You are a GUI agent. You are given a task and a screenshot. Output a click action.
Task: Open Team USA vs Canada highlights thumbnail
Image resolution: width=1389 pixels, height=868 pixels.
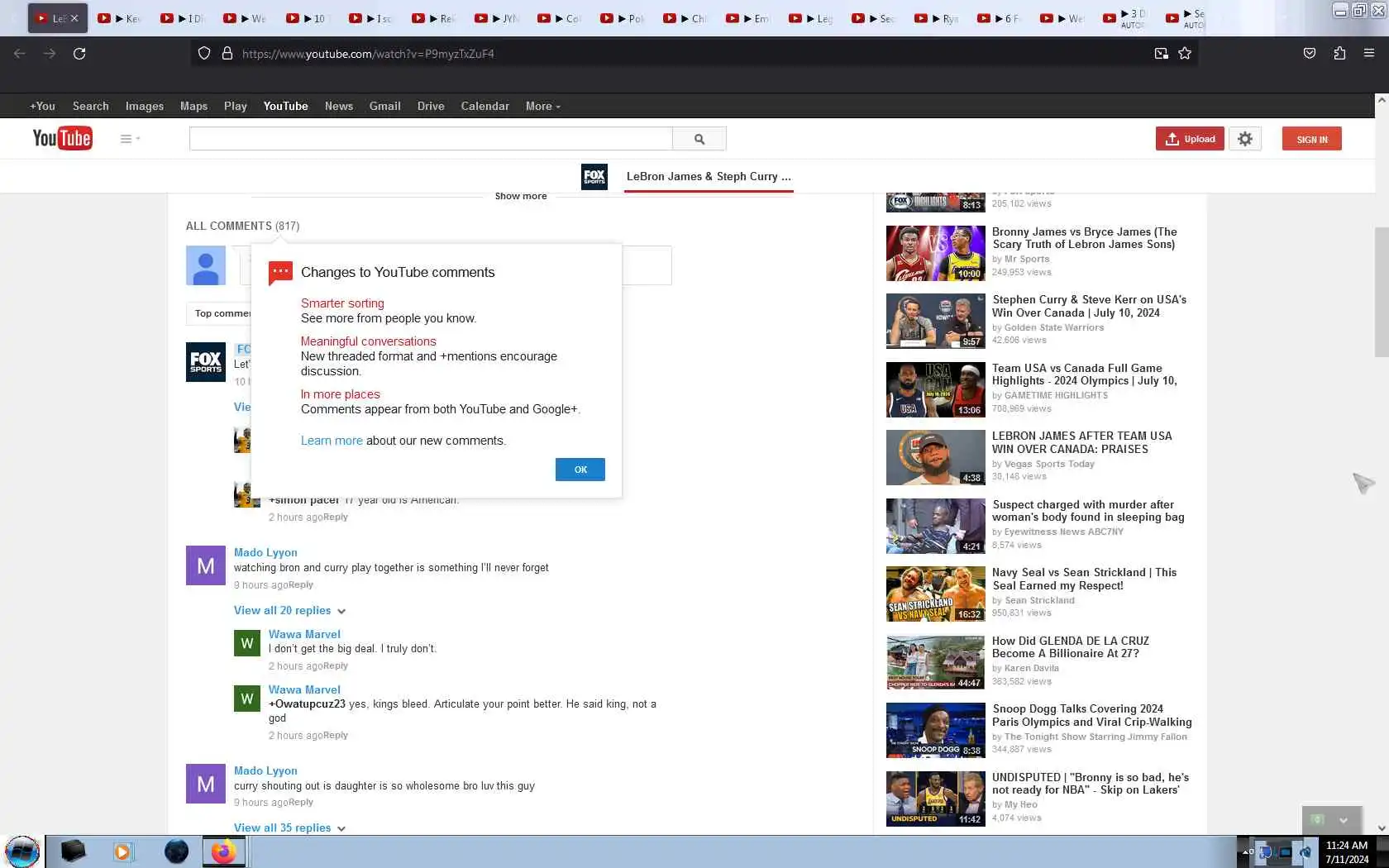tap(936, 389)
